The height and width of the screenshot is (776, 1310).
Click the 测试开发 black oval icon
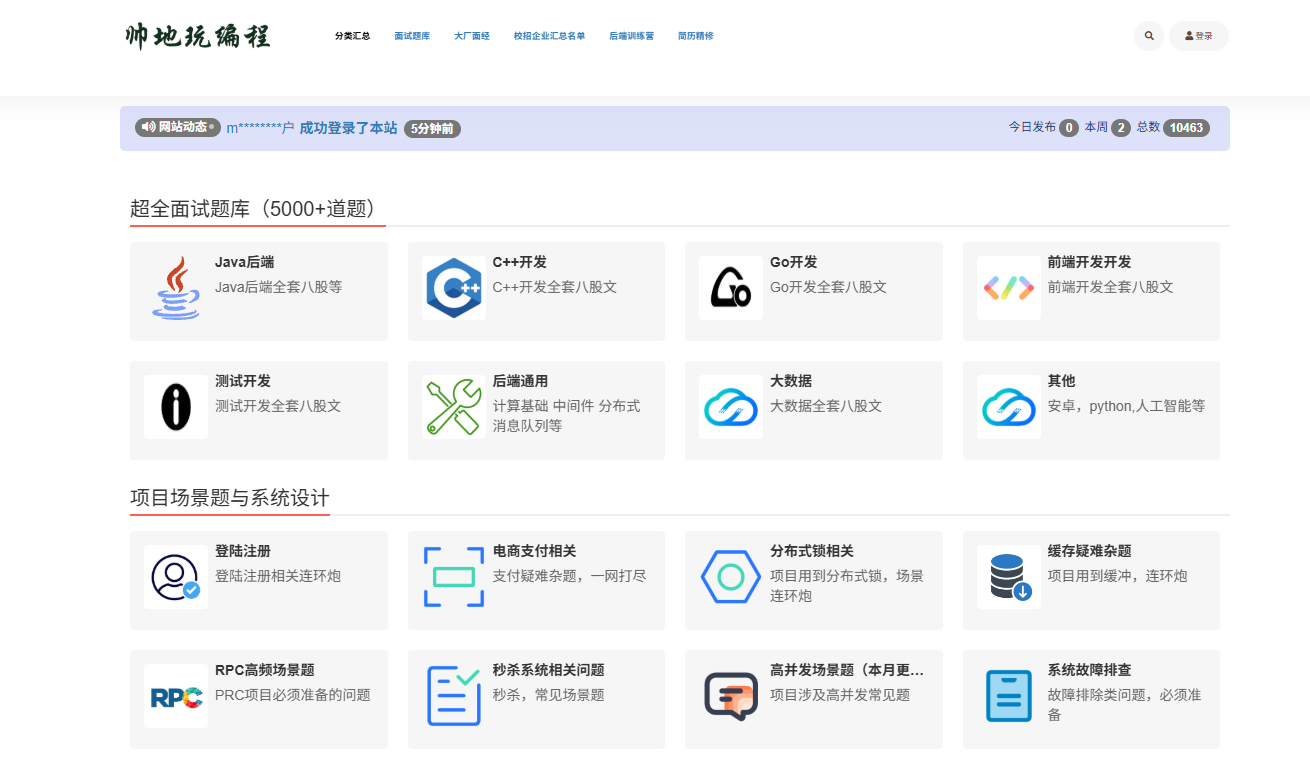coord(176,407)
